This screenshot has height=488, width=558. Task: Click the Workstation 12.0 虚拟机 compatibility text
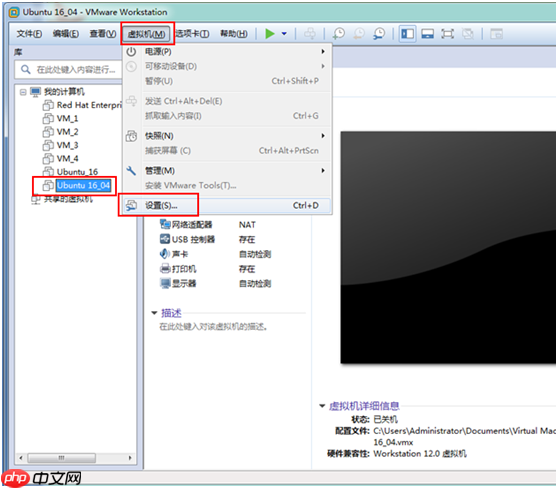420,454
